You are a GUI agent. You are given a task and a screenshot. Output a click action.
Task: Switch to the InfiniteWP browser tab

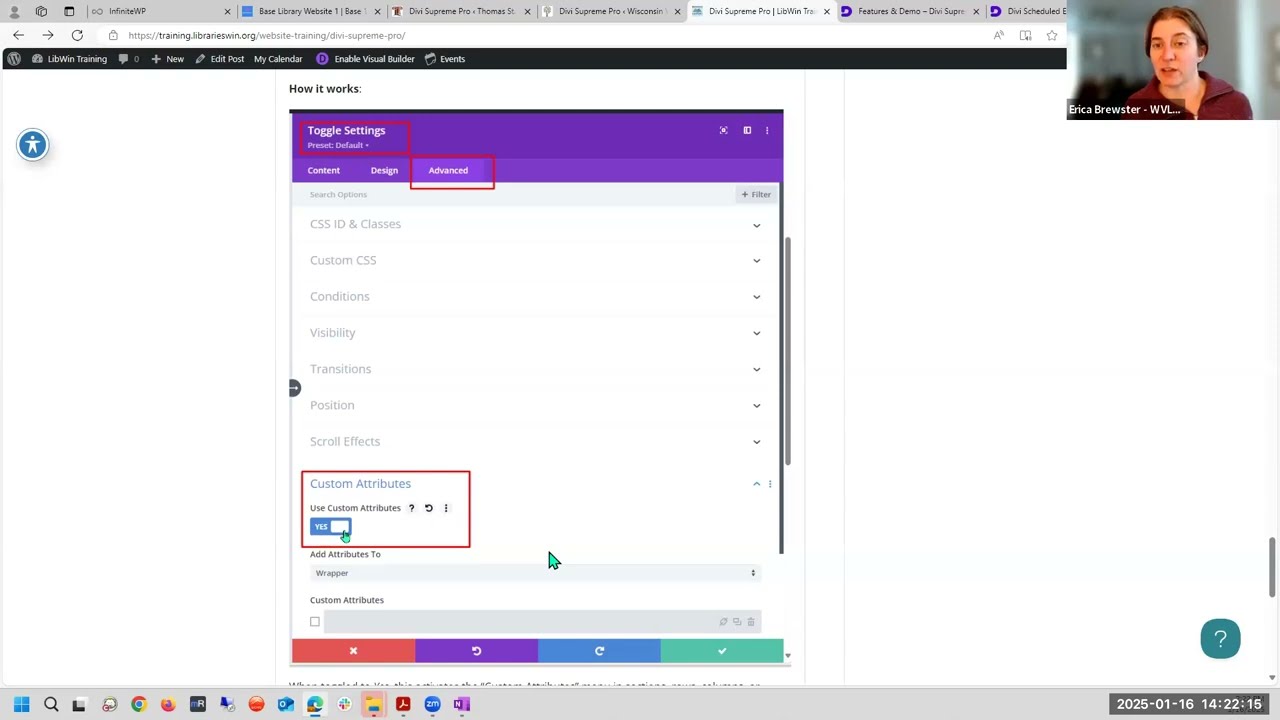click(157, 11)
